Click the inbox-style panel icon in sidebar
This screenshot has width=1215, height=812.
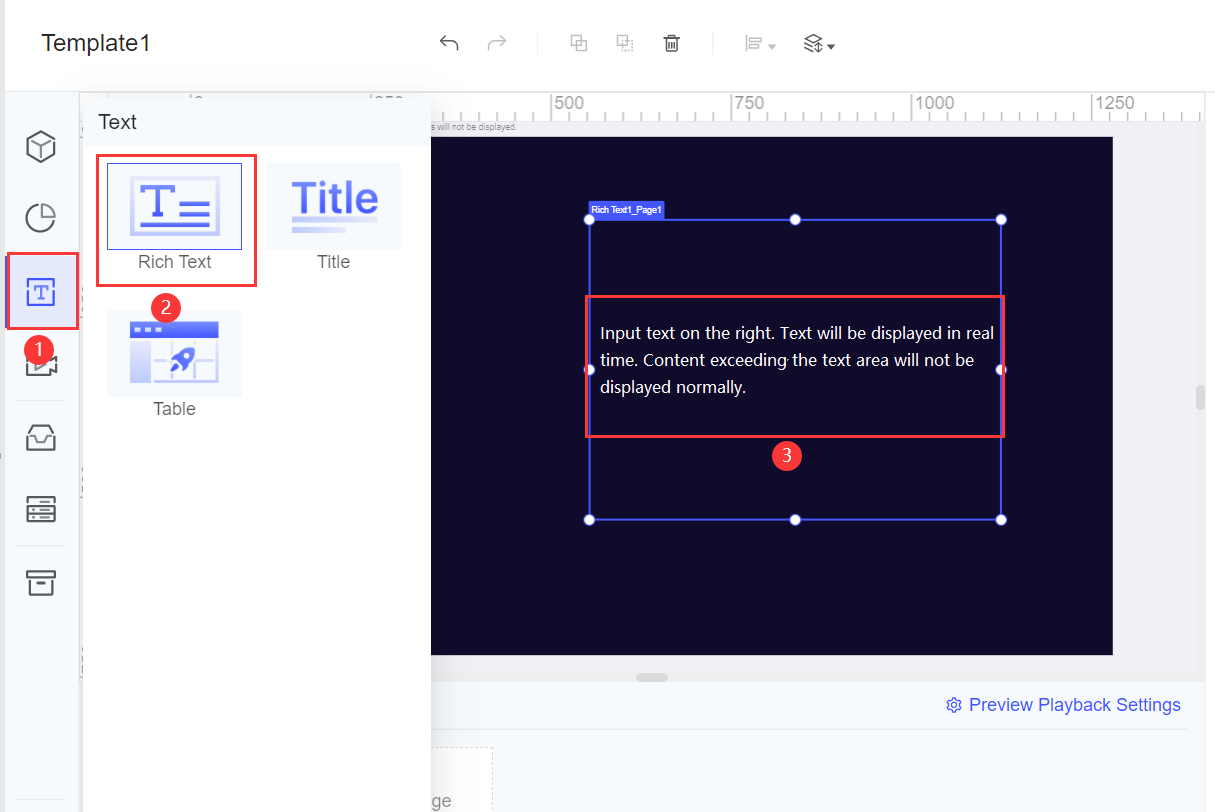[40, 437]
